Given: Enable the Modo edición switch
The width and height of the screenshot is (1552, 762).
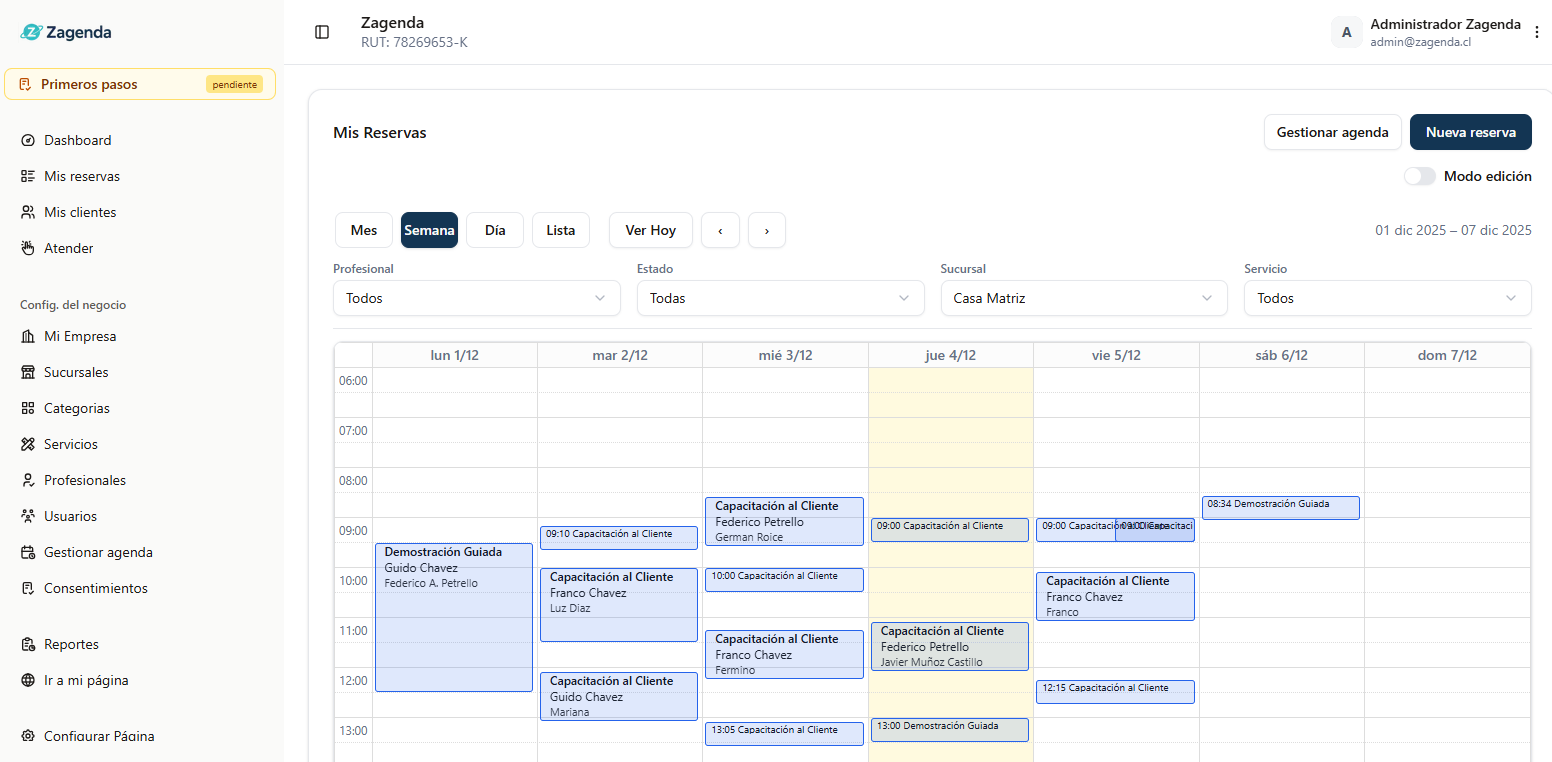Looking at the screenshot, I should (1419, 177).
